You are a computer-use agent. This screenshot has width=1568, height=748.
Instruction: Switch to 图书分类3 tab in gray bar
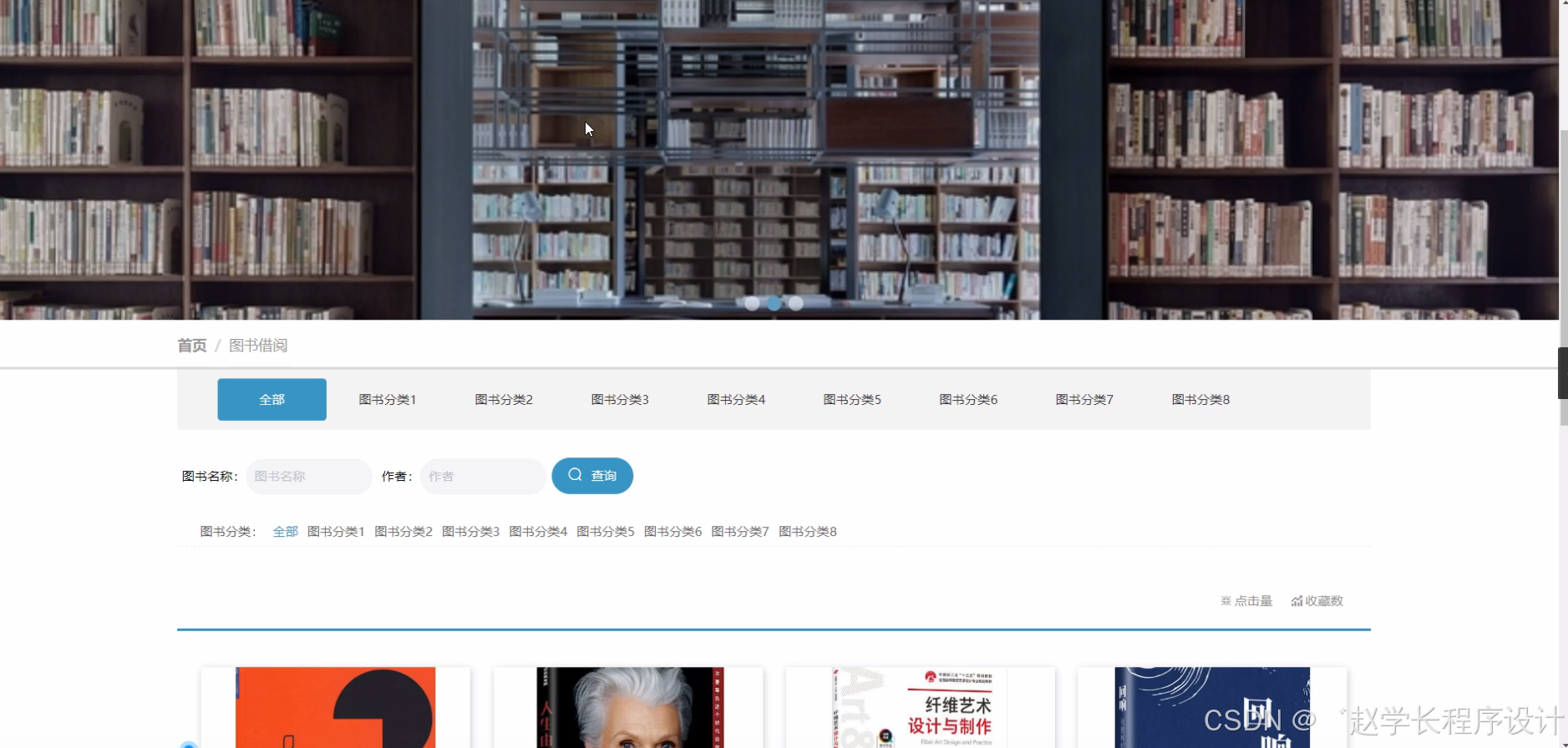(x=620, y=399)
